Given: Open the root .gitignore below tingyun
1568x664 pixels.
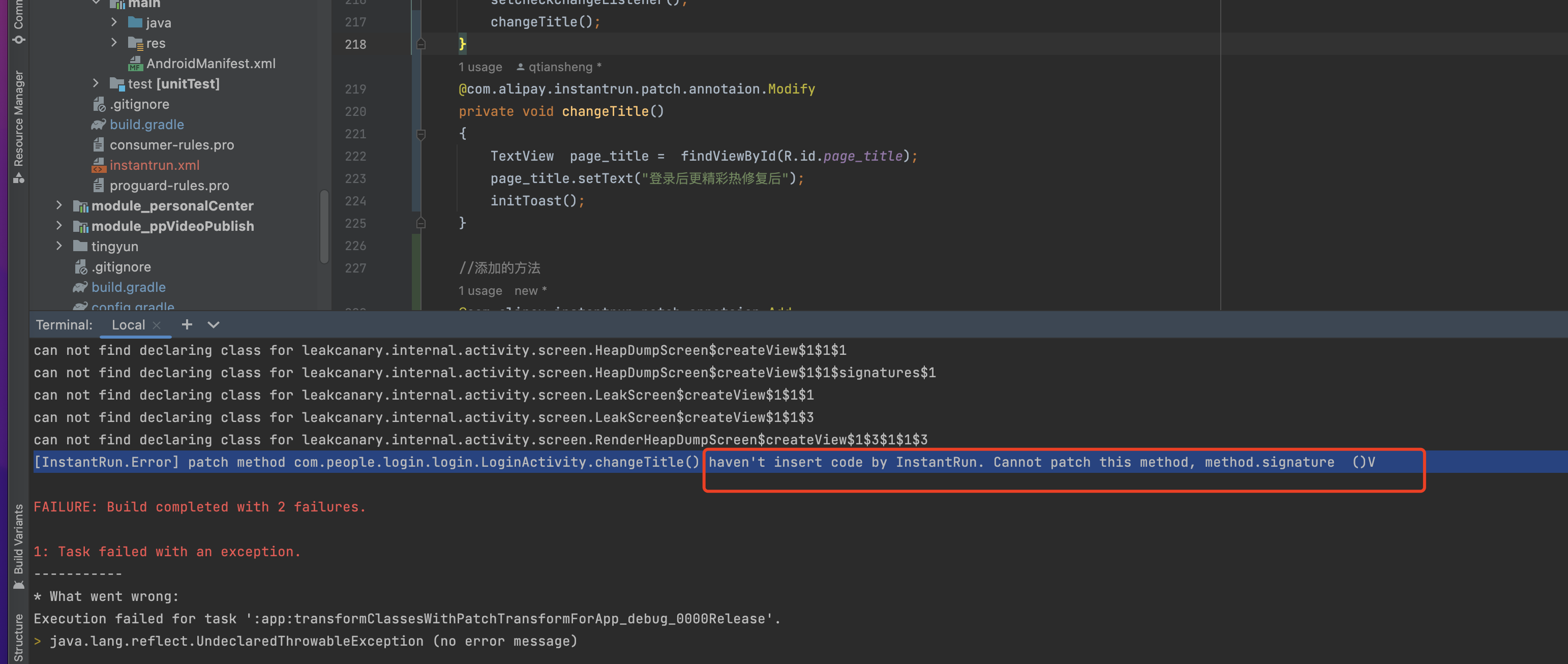Looking at the screenshot, I should 121,266.
